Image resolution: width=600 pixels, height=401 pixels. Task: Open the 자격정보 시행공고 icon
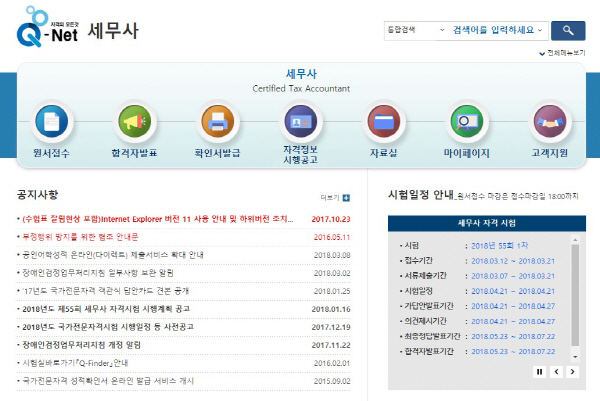pyautogui.click(x=299, y=124)
